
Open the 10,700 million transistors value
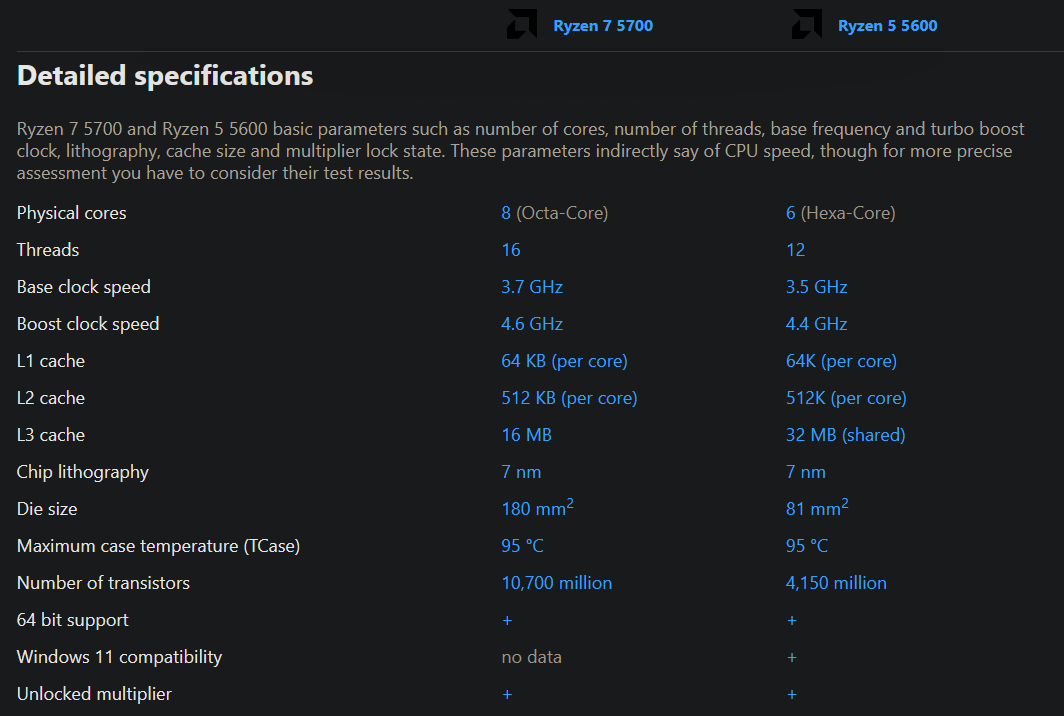click(556, 583)
